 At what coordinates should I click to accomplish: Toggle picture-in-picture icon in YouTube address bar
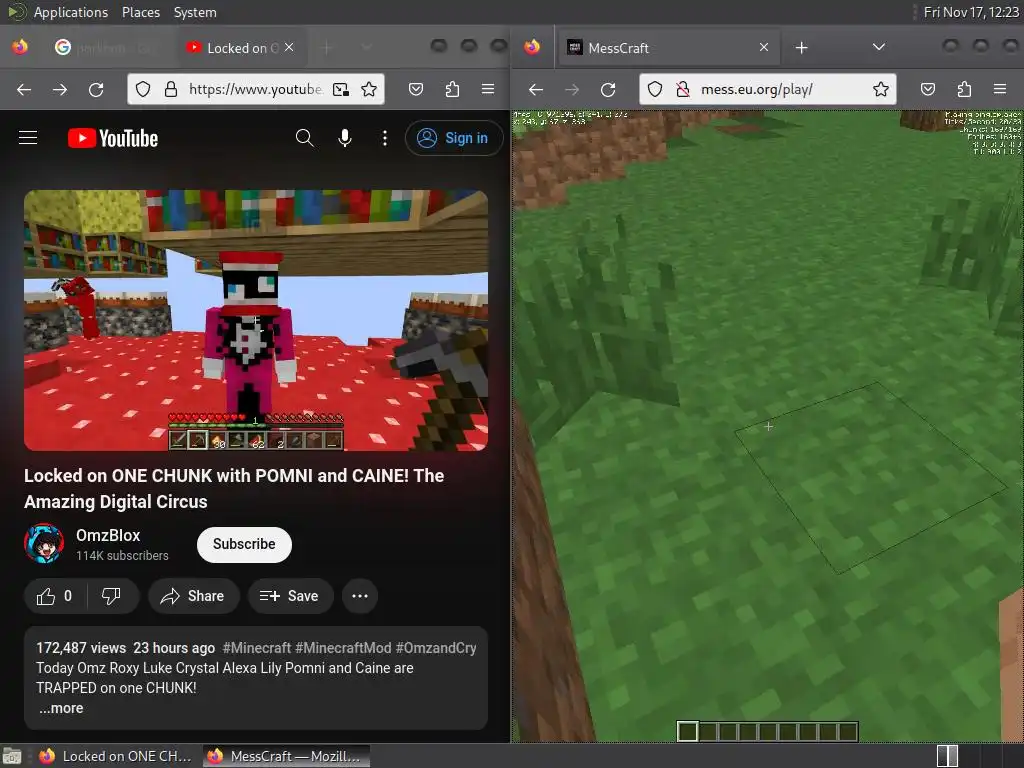341,89
